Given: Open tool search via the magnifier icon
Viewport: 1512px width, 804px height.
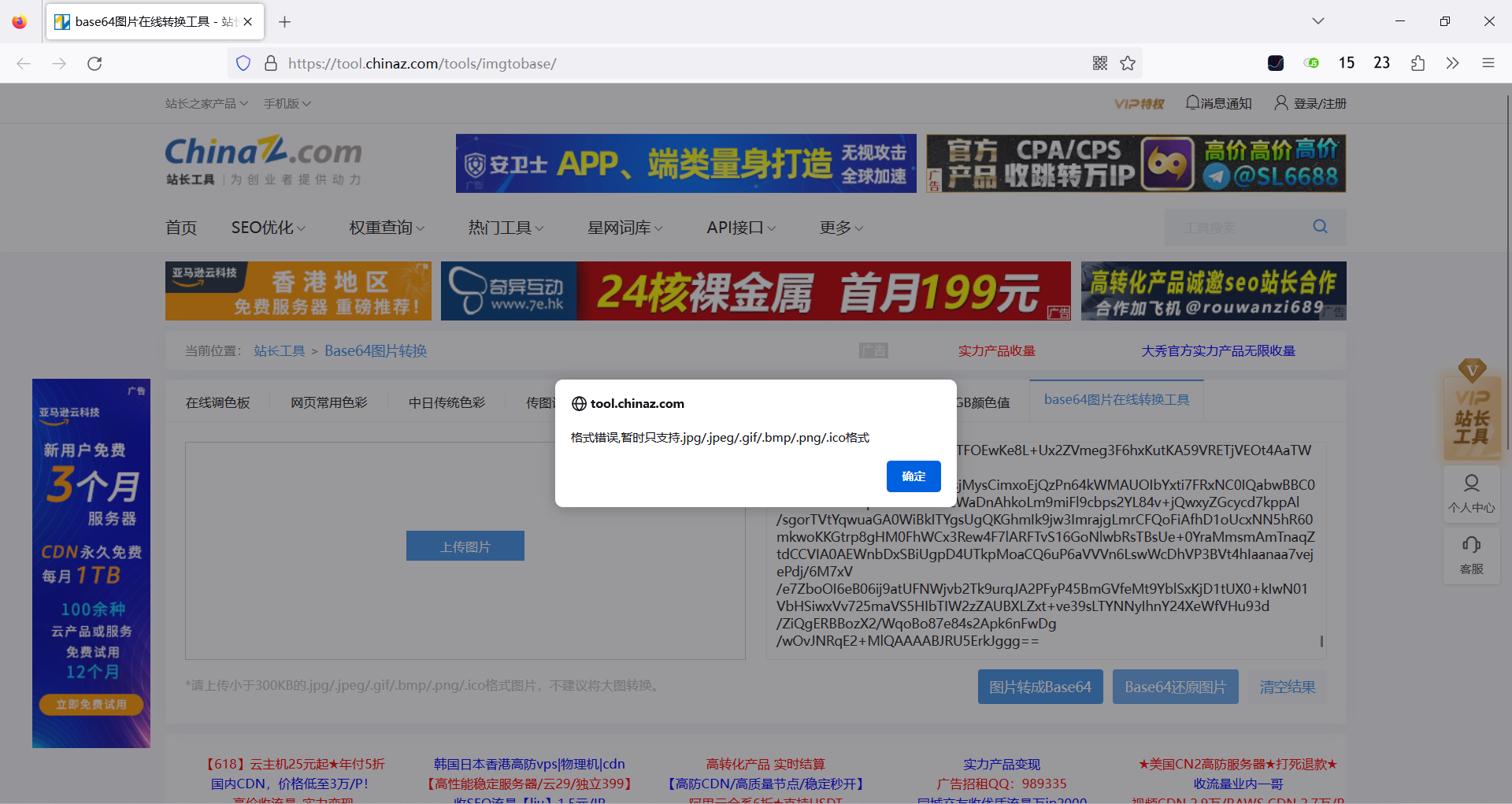Looking at the screenshot, I should click(1320, 227).
